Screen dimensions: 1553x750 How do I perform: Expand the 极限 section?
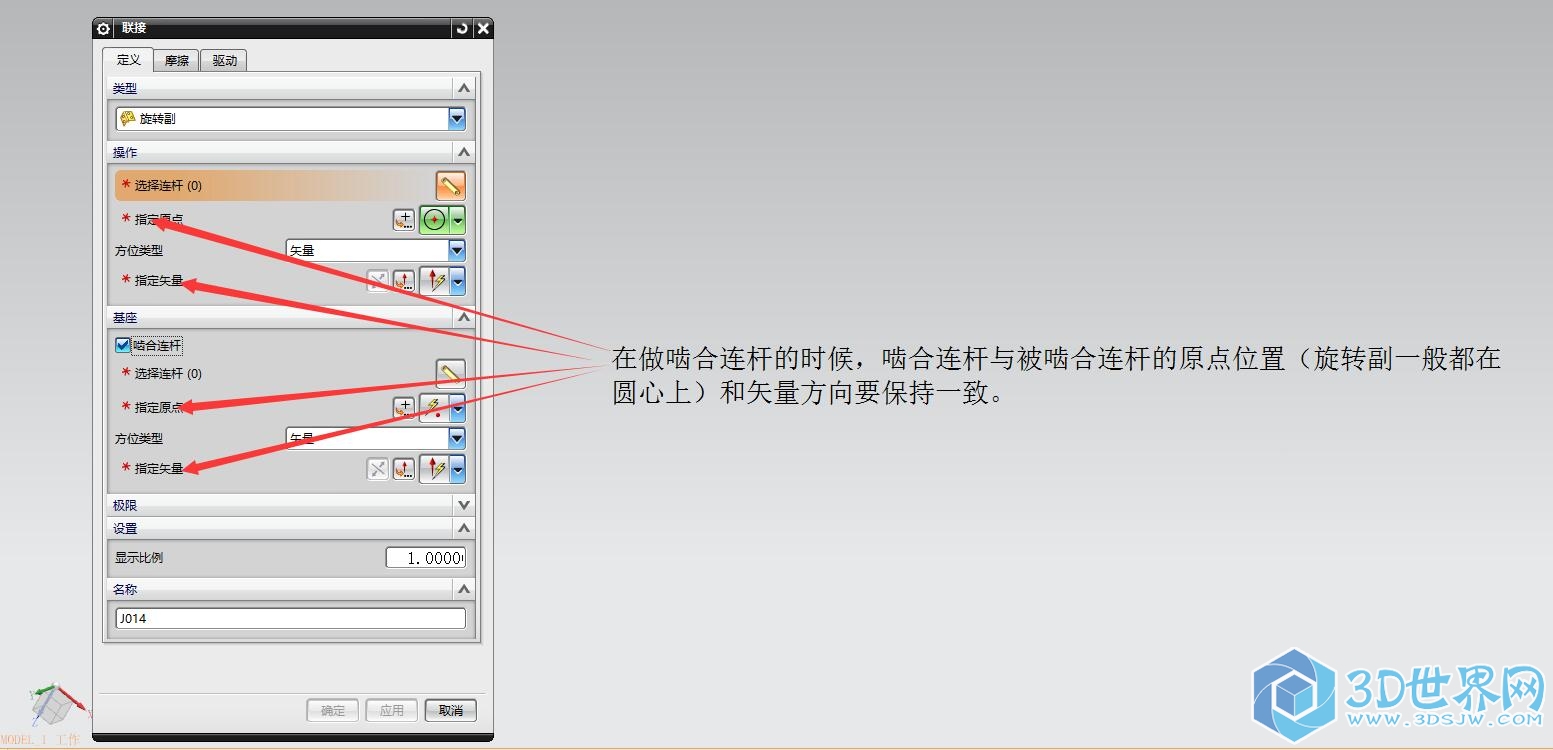tap(463, 505)
